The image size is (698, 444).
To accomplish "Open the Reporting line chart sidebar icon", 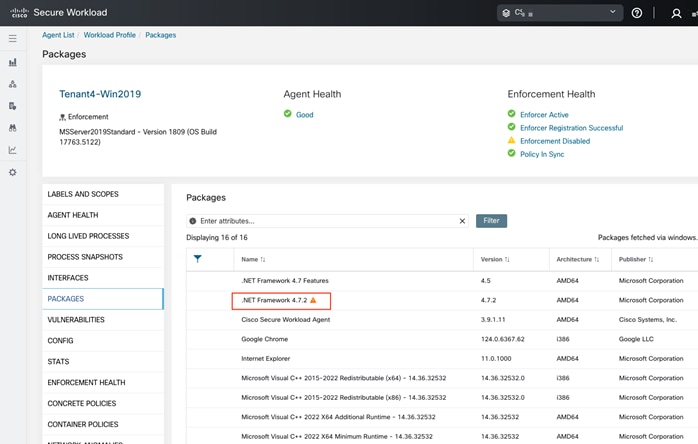I will (12, 150).
